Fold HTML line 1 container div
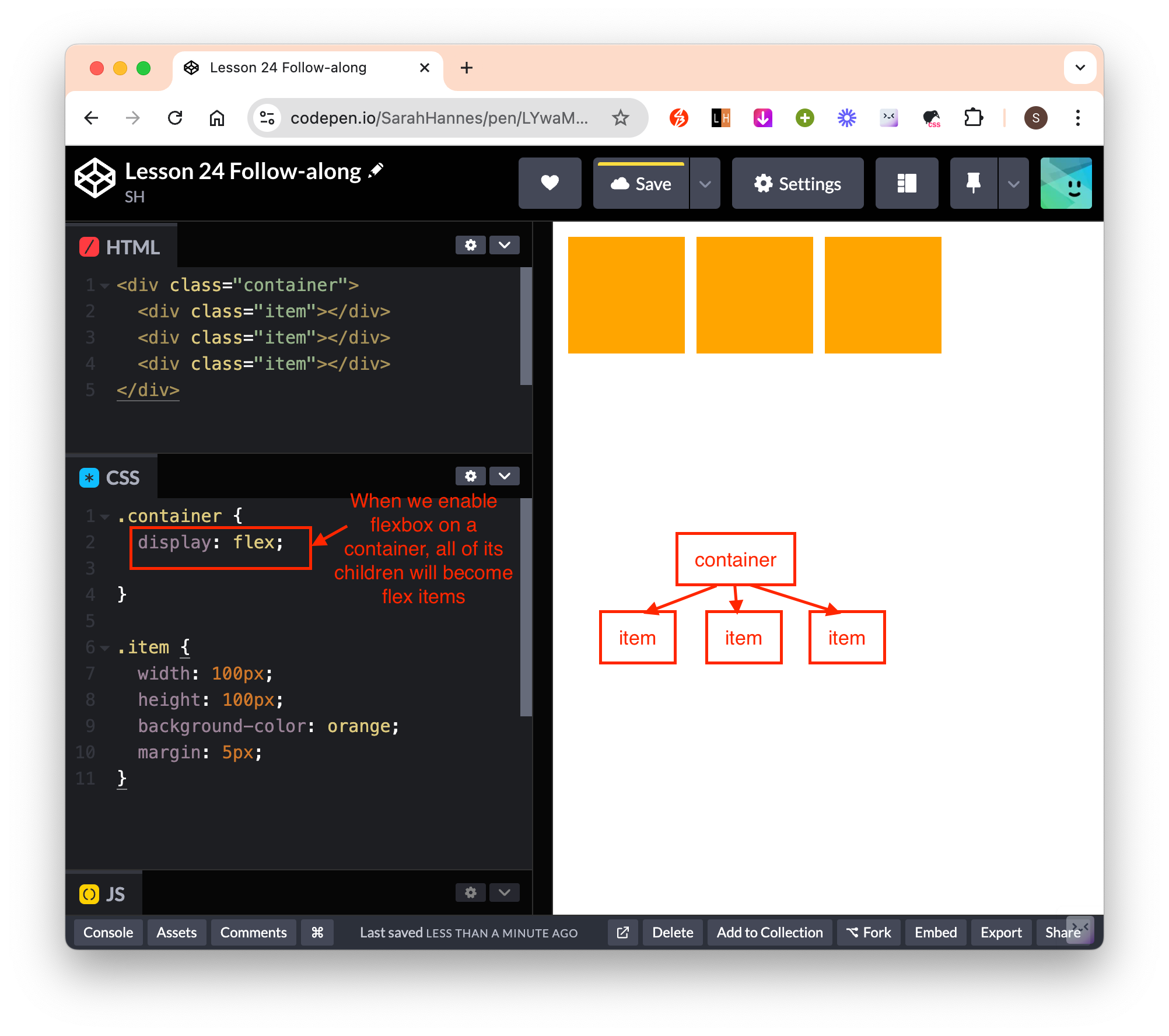 pos(105,285)
